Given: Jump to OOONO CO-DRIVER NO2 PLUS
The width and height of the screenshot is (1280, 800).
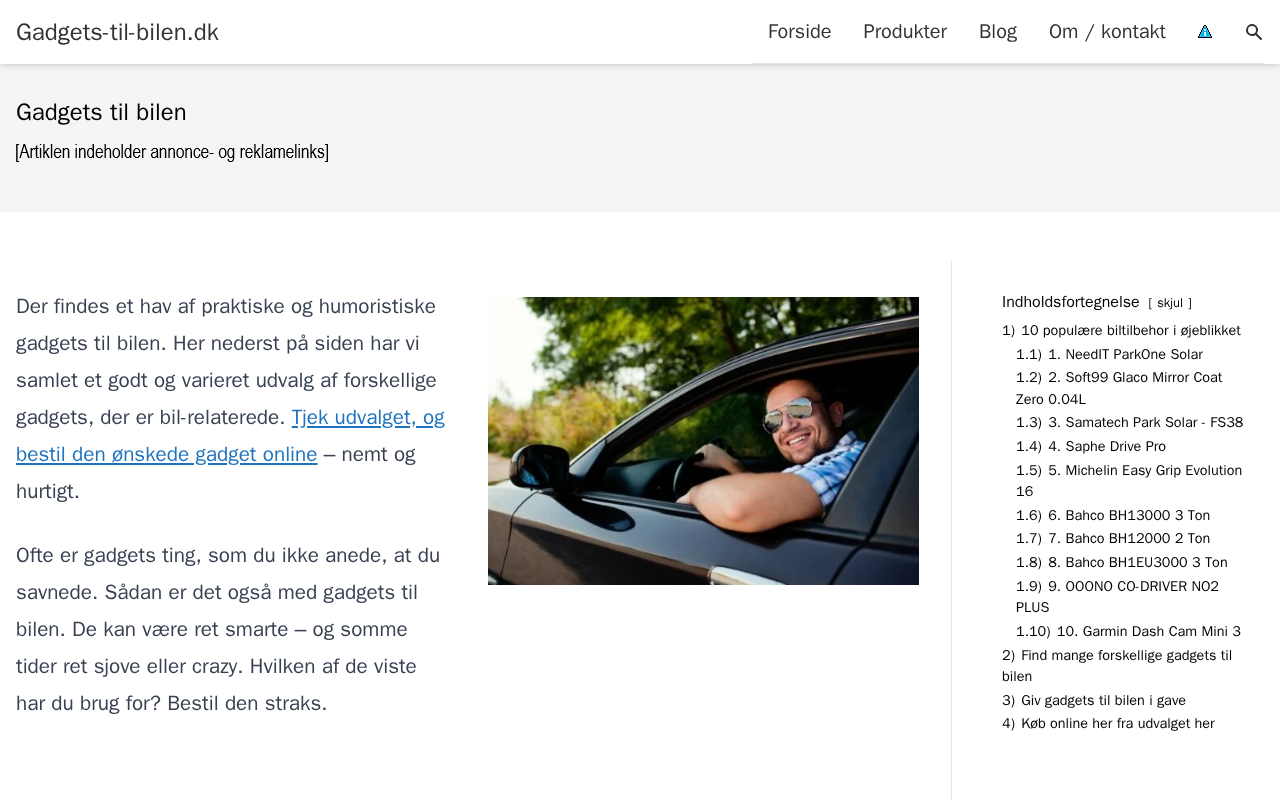Looking at the screenshot, I should click(1117, 597).
